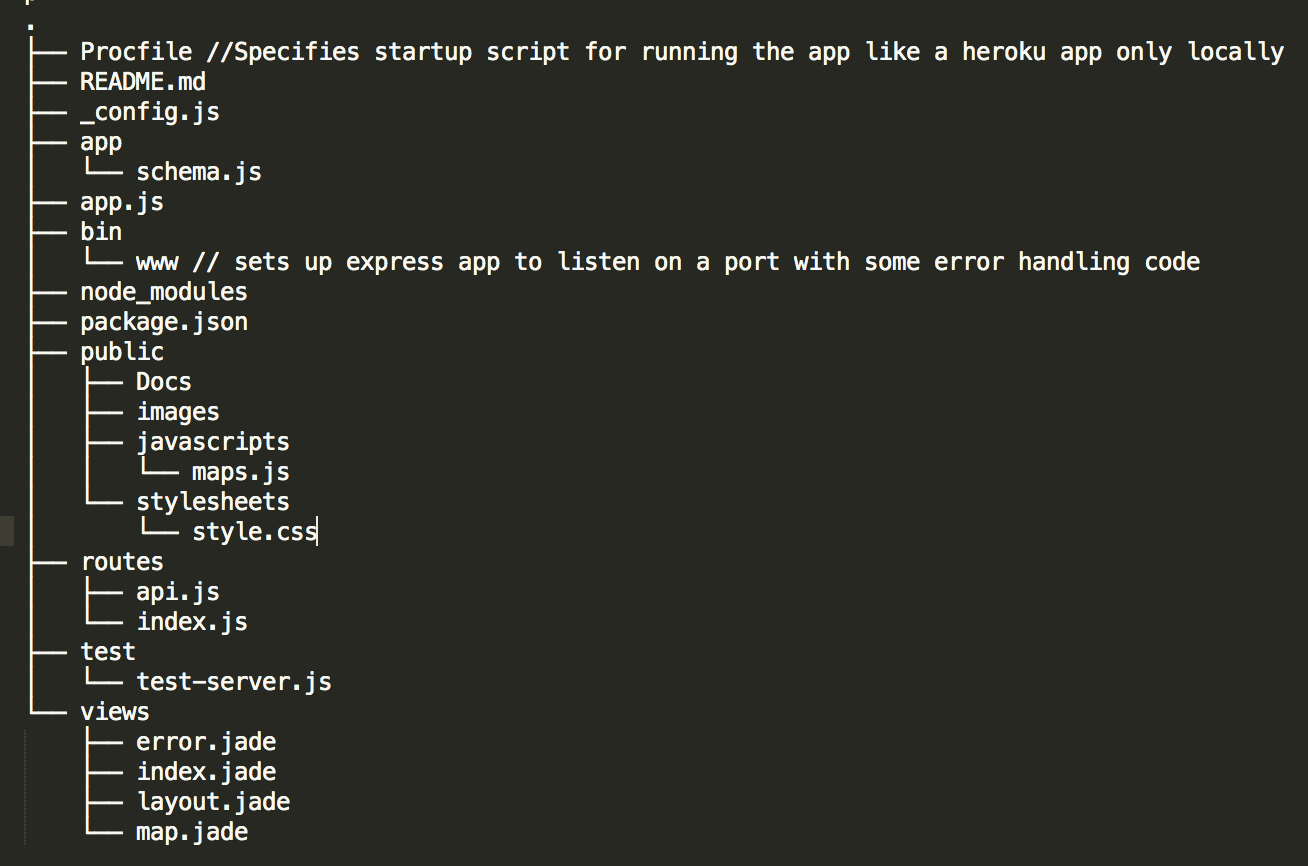1308x866 pixels.
Task: Place cursor at end of style.css
Action: point(317,532)
